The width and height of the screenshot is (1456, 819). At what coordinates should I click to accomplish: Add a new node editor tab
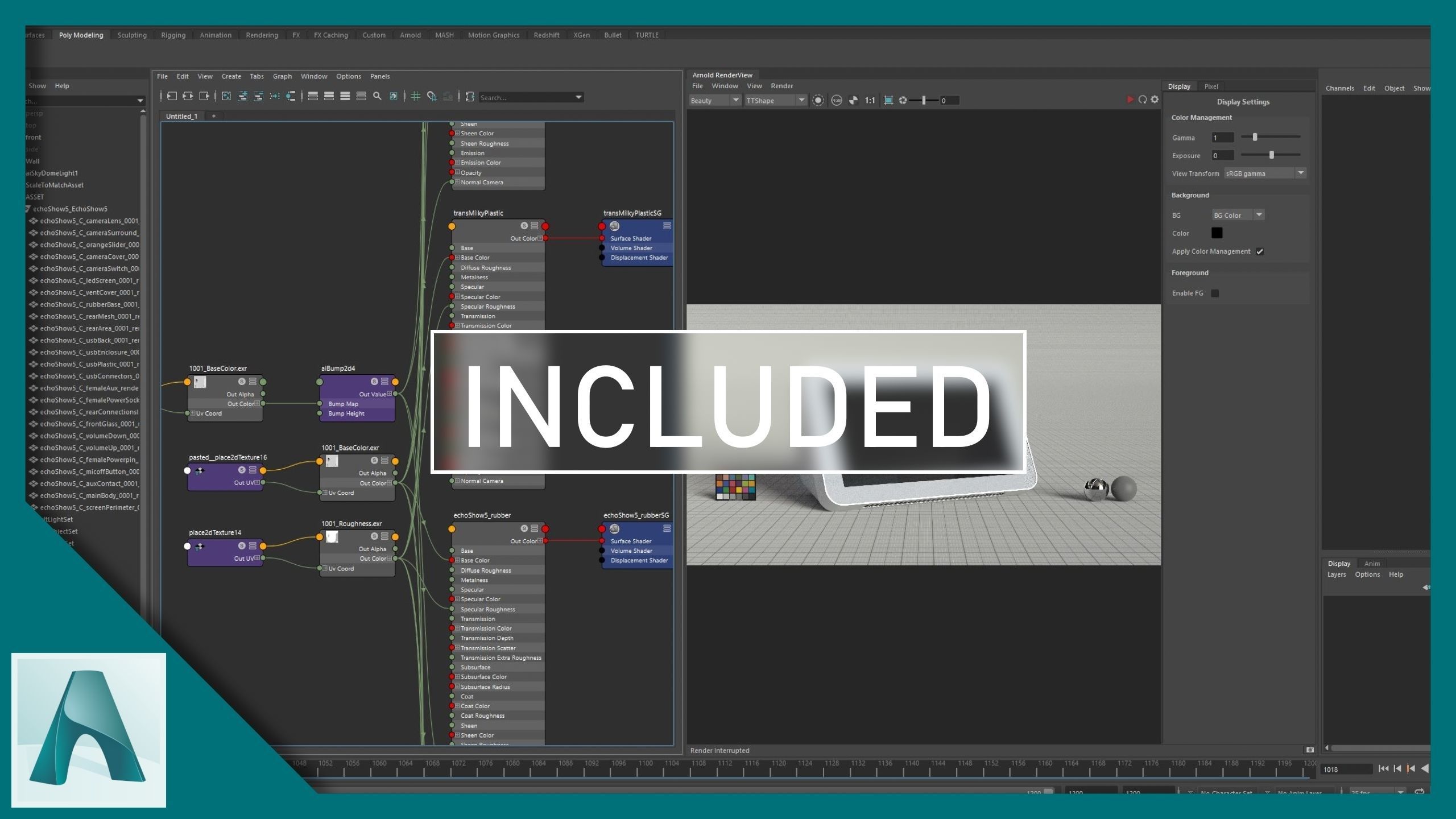pyautogui.click(x=214, y=116)
